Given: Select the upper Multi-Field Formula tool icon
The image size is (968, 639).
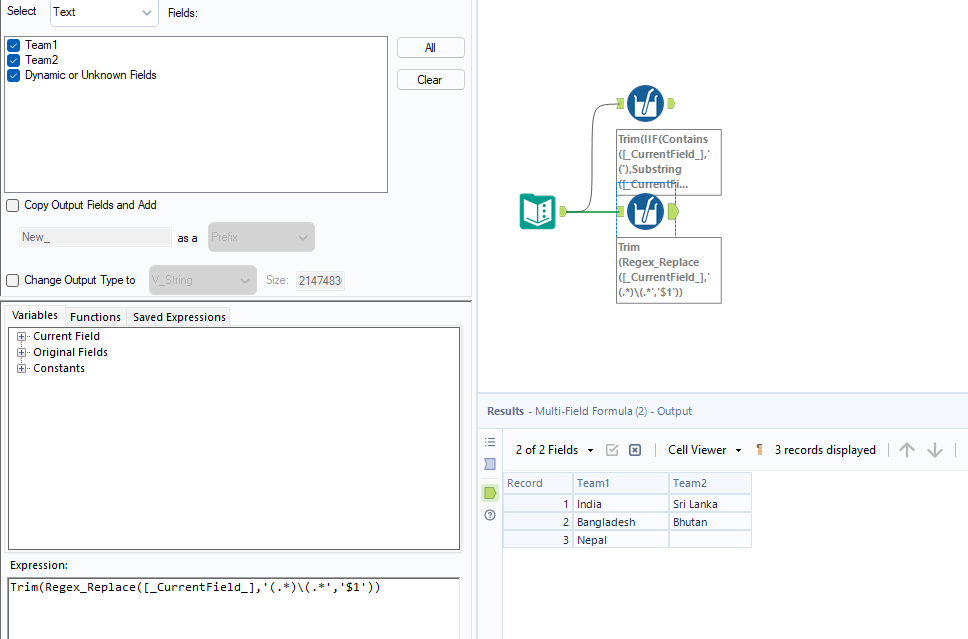Looking at the screenshot, I should pos(645,103).
